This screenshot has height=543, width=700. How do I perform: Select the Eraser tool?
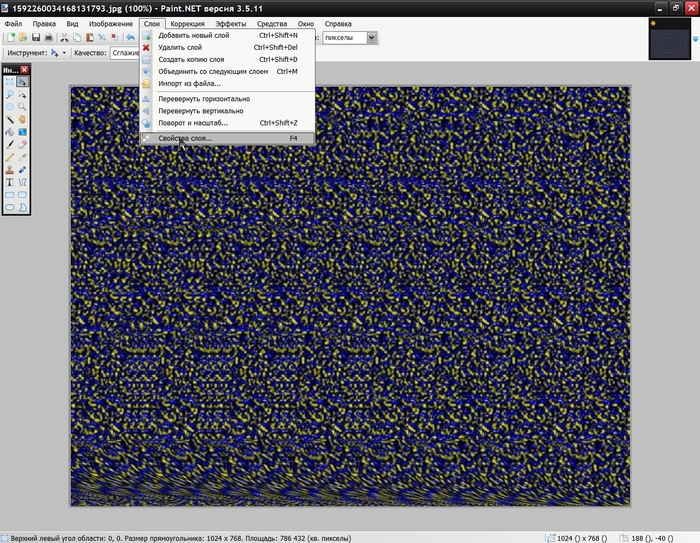tap(22, 144)
